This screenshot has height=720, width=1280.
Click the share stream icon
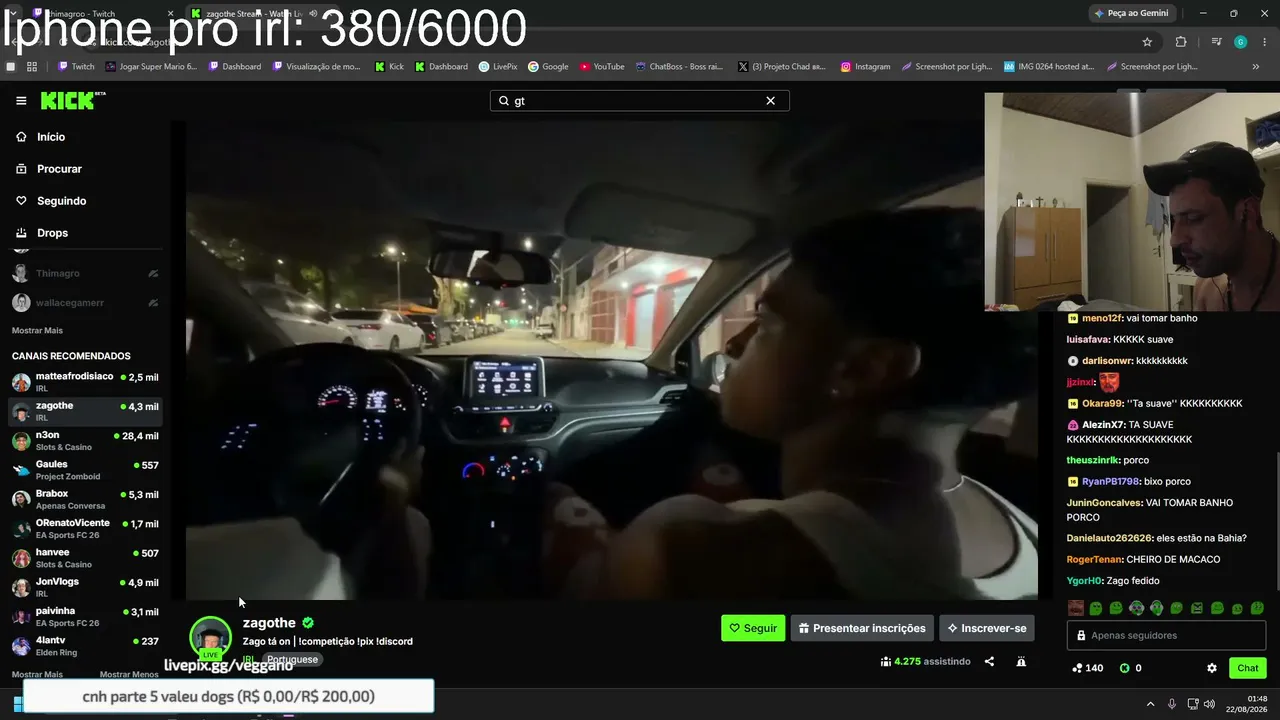(x=989, y=661)
